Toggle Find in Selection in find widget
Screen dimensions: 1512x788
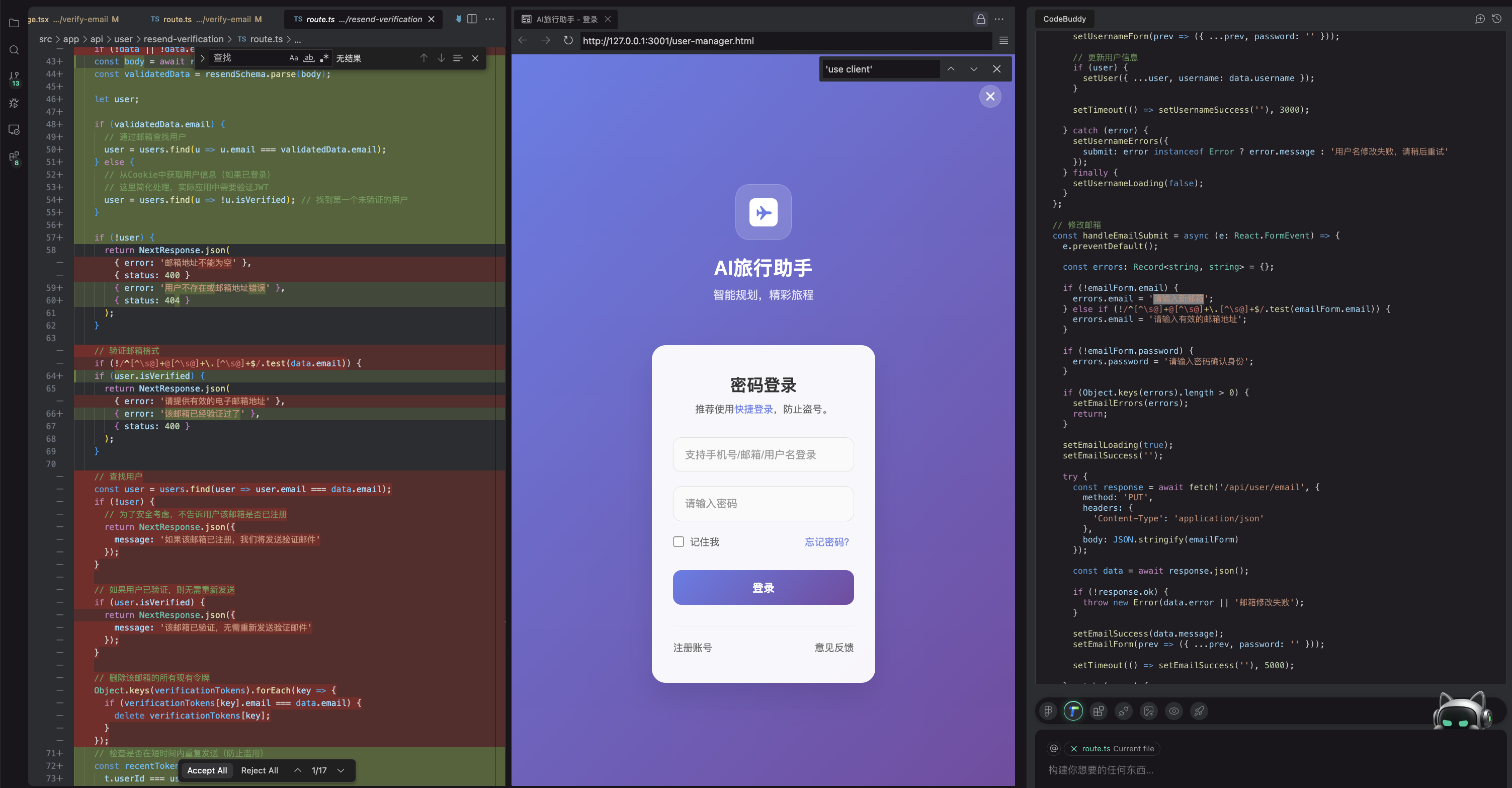pyautogui.click(x=458, y=58)
